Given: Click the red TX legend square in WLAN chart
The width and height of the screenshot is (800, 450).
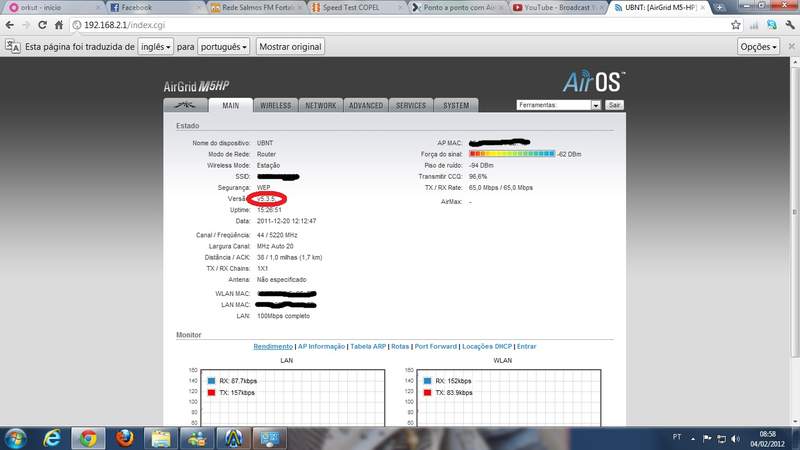Looking at the screenshot, I should [427, 392].
